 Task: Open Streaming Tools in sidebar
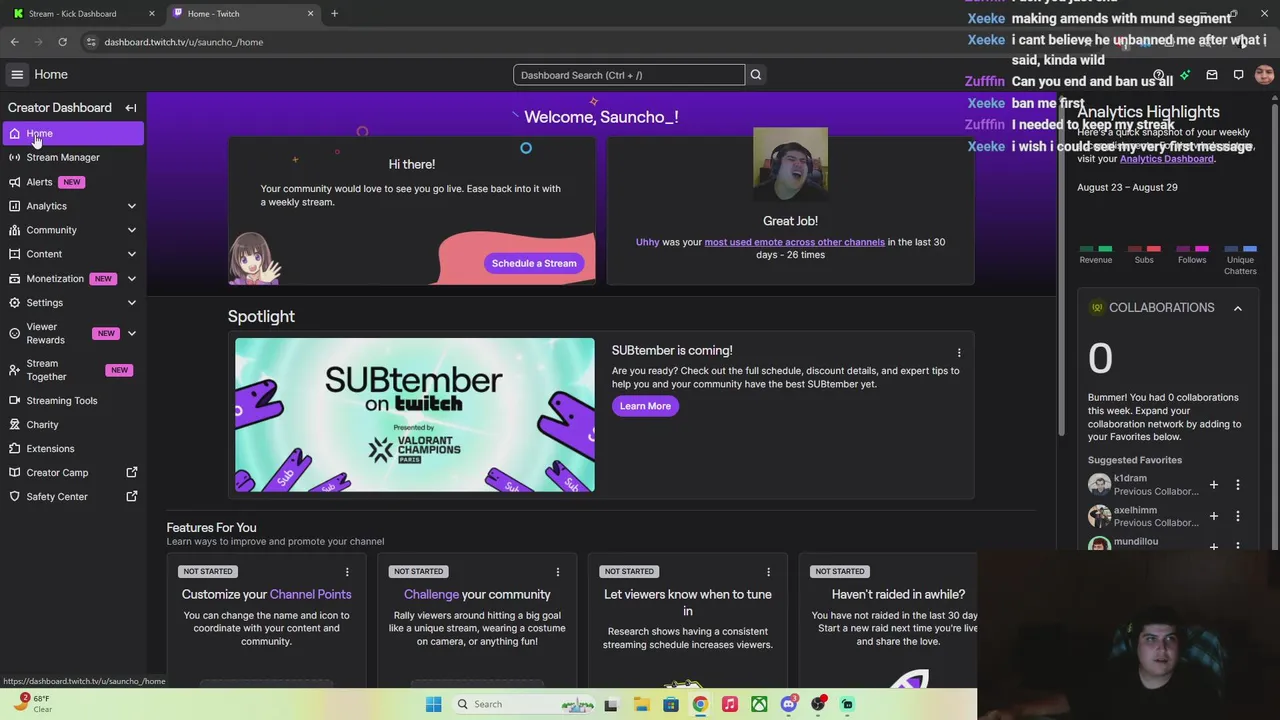tap(72, 400)
